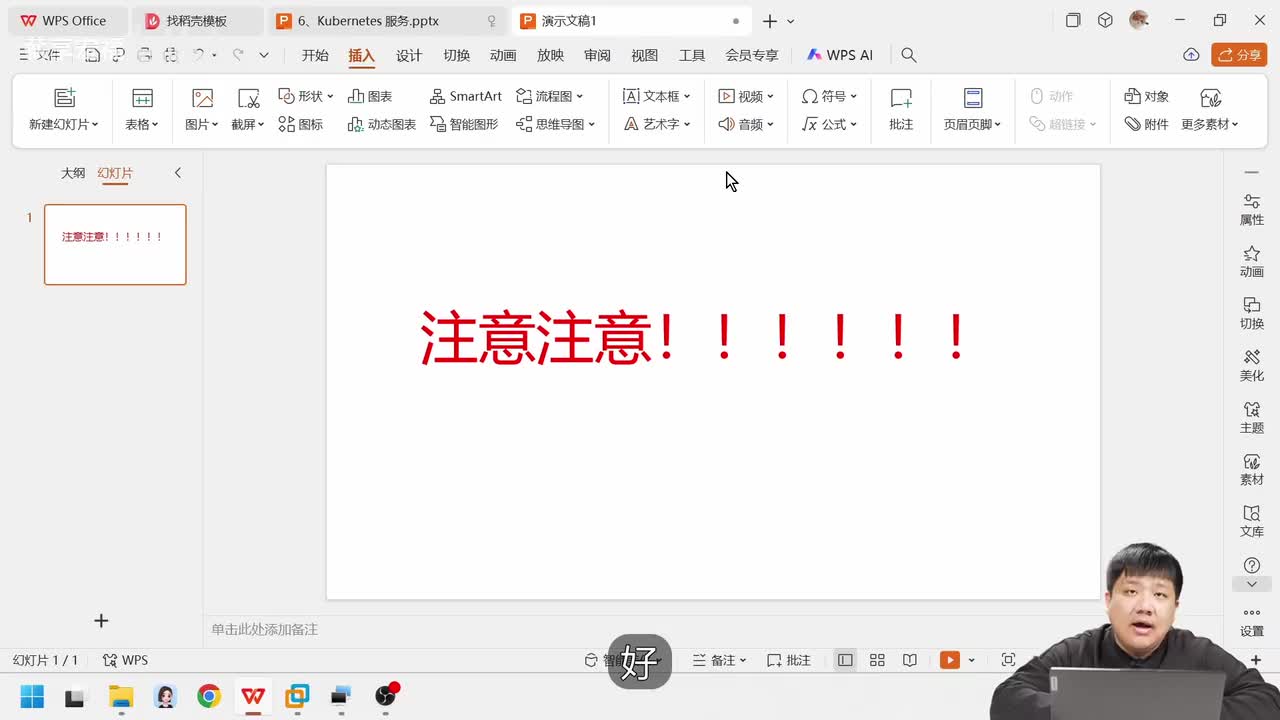The width and height of the screenshot is (1280, 720).
Task: Open the 思维导图 mind map dropdown
Action: click(555, 124)
